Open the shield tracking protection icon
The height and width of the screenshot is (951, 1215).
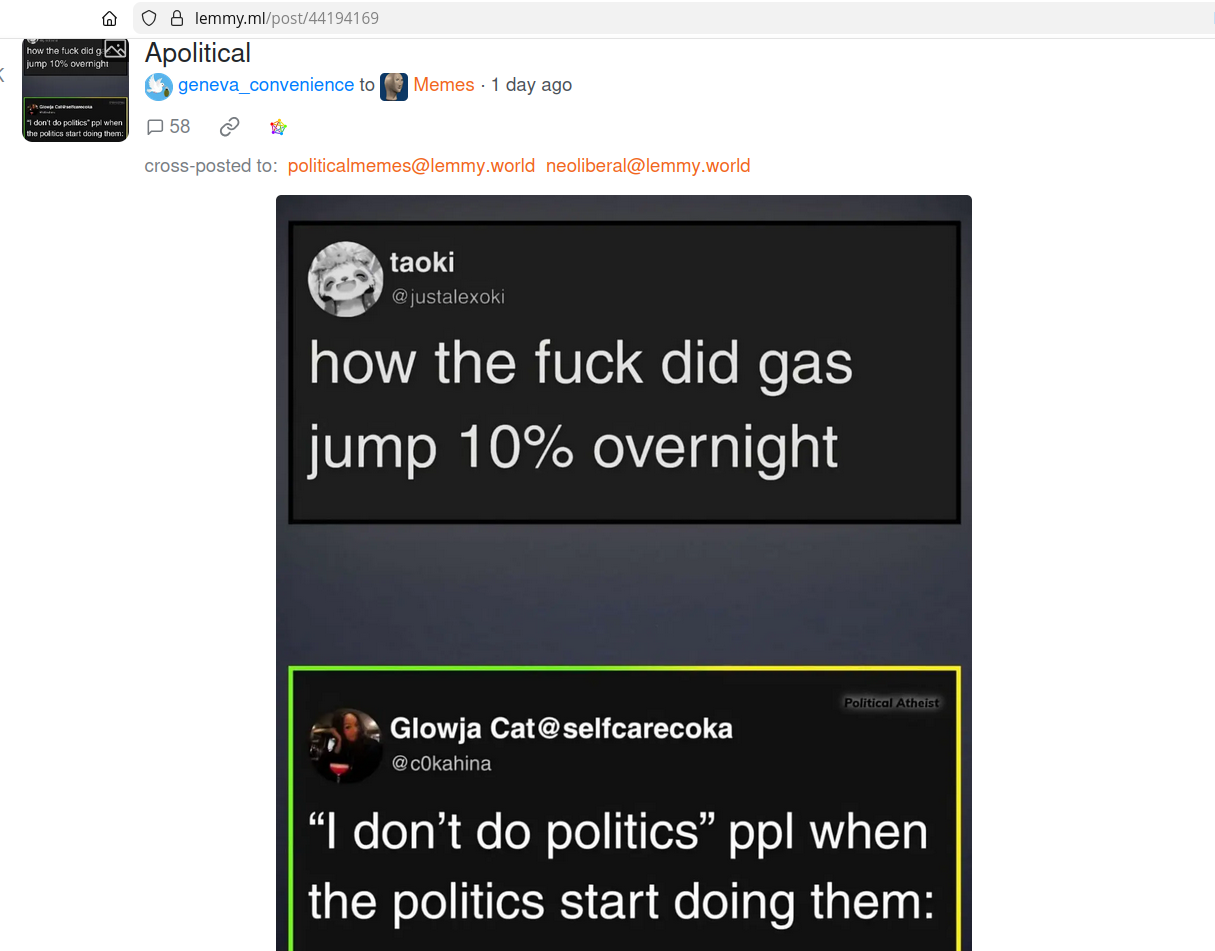(149, 18)
